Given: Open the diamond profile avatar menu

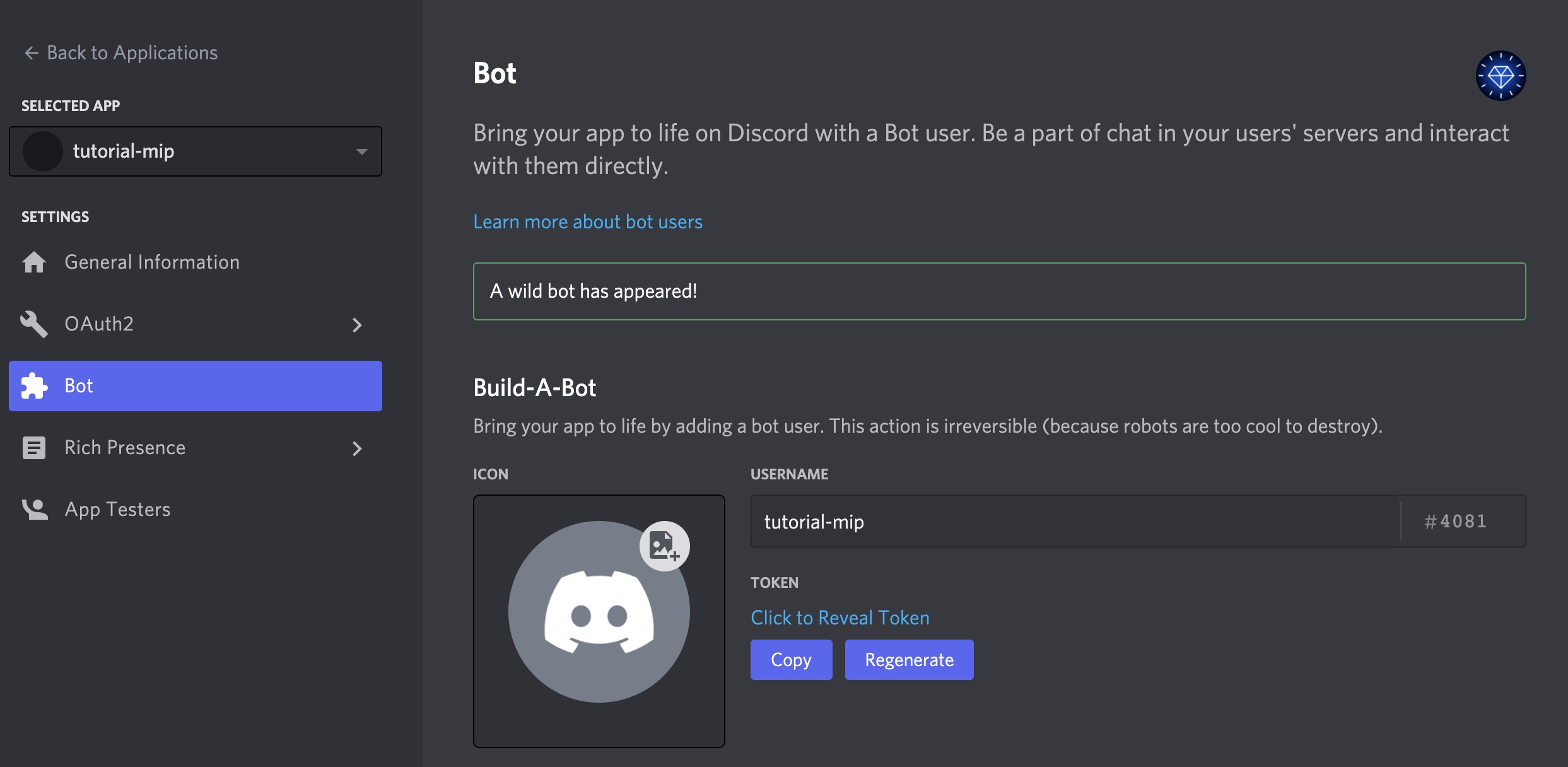Looking at the screenshot, I should (1501, 76).
